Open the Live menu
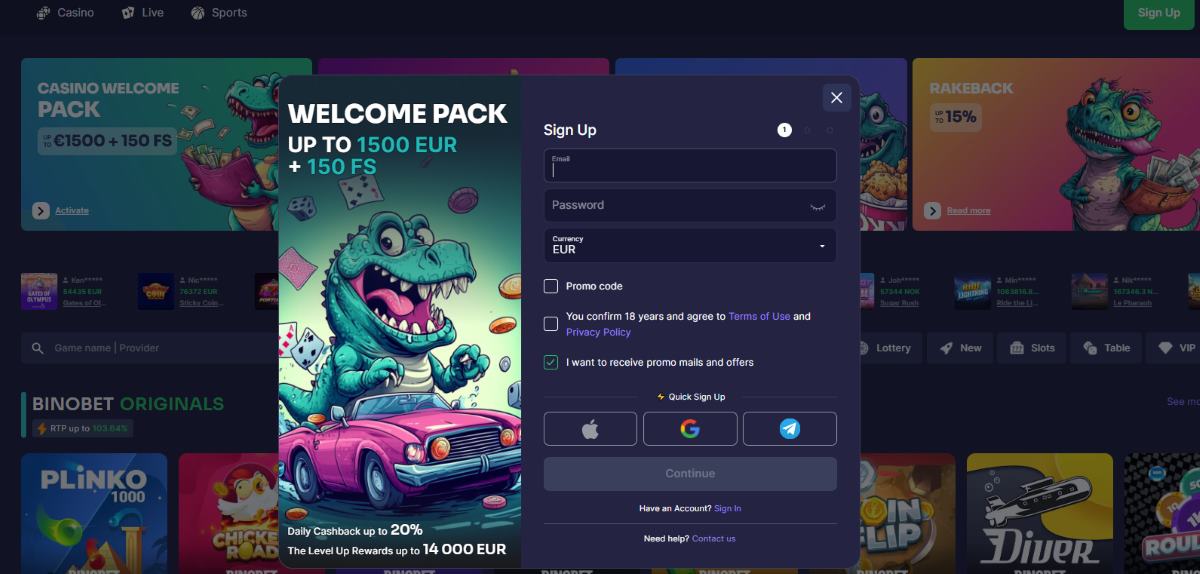This screenshot has height=574, width=1200. pyautogui.click(x=143, y=13)
